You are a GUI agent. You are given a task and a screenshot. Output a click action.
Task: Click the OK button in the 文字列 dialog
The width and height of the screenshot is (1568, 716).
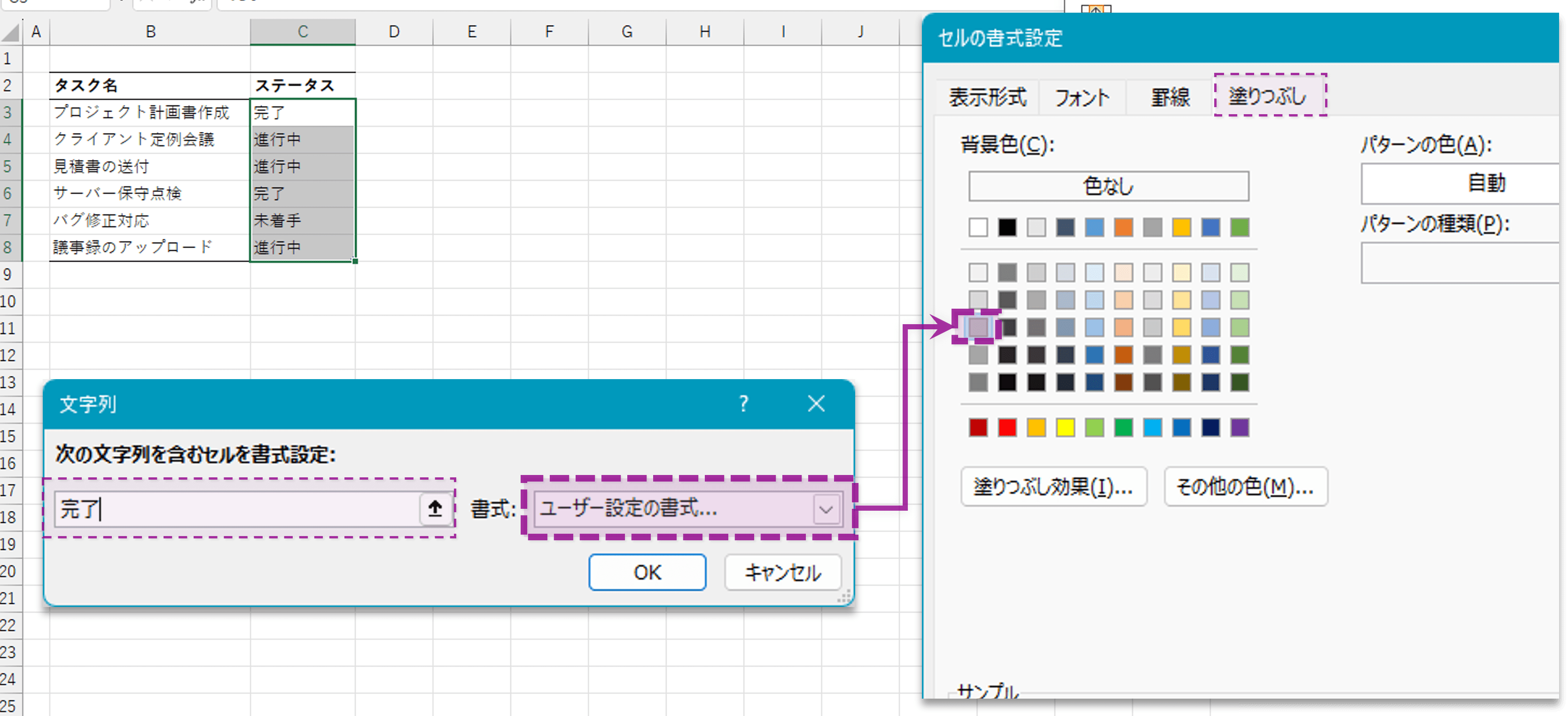[647, 572]
